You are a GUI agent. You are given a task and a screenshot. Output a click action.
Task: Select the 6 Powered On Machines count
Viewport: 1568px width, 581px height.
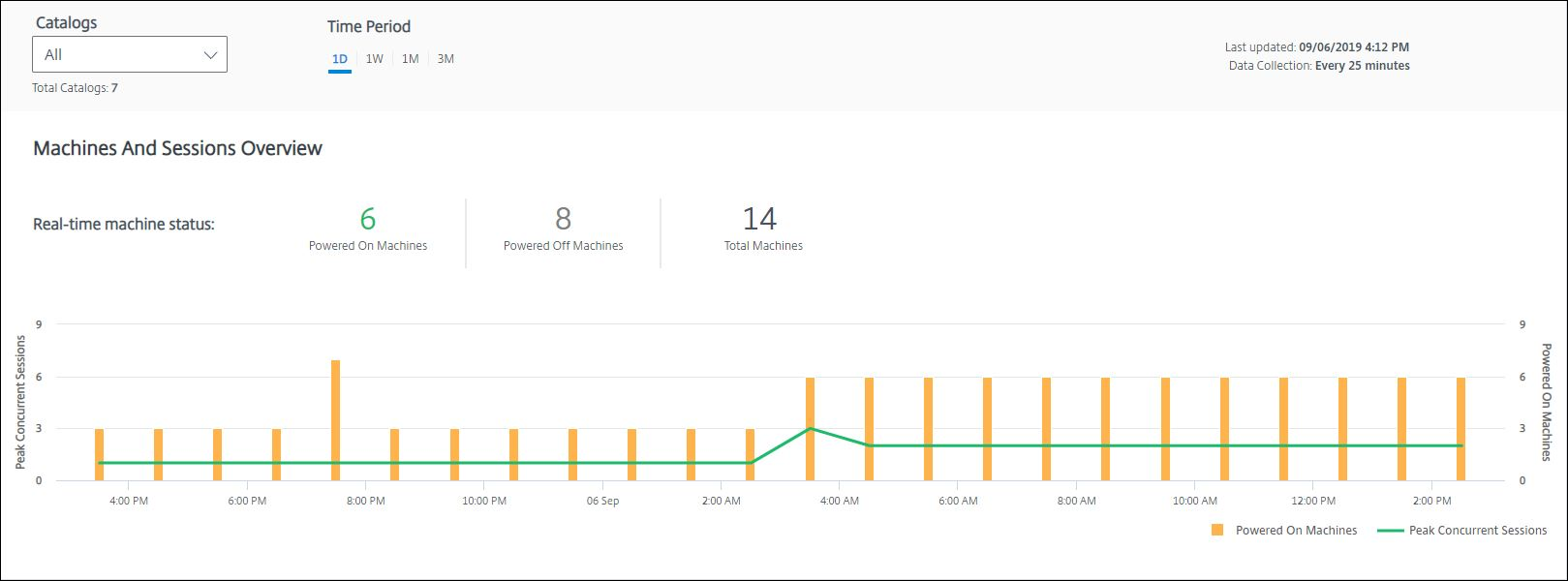tap(368, 219)
